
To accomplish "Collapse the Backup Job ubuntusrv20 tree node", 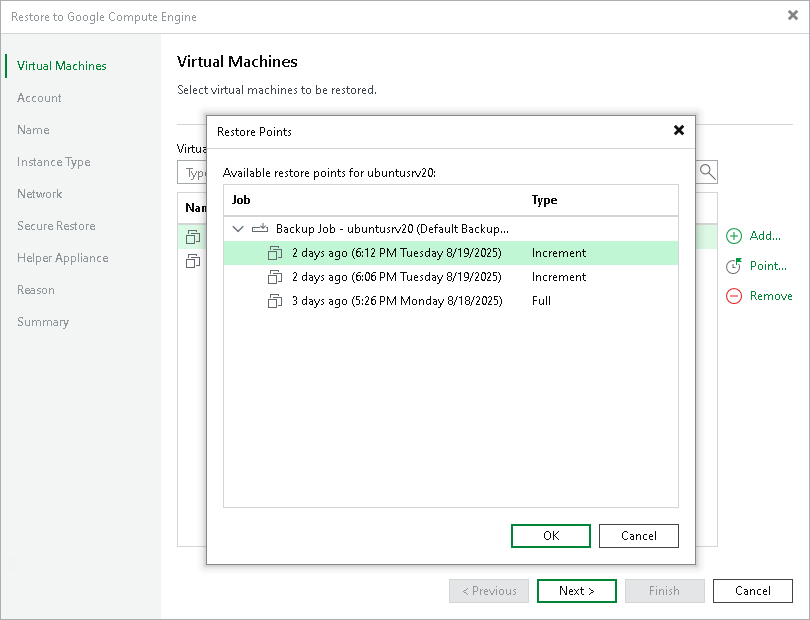I will coord(238,228).
